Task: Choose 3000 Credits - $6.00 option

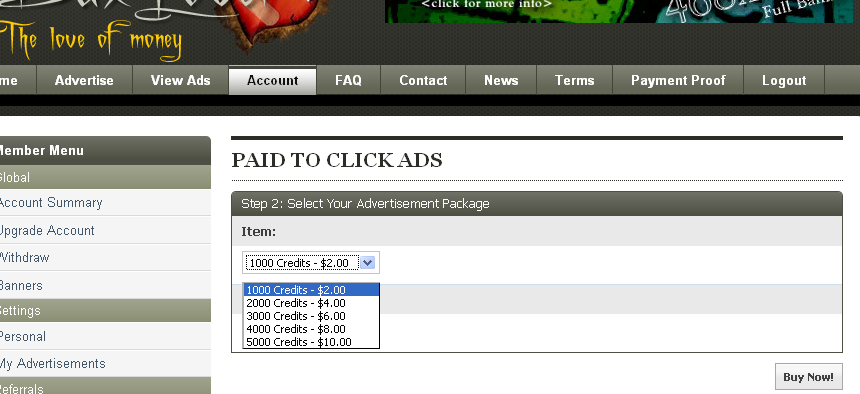Action: coord(312,316)
